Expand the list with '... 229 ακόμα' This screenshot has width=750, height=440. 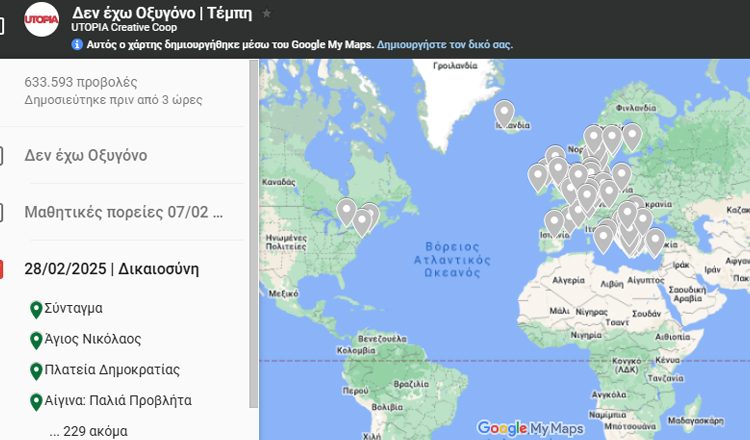88,431
